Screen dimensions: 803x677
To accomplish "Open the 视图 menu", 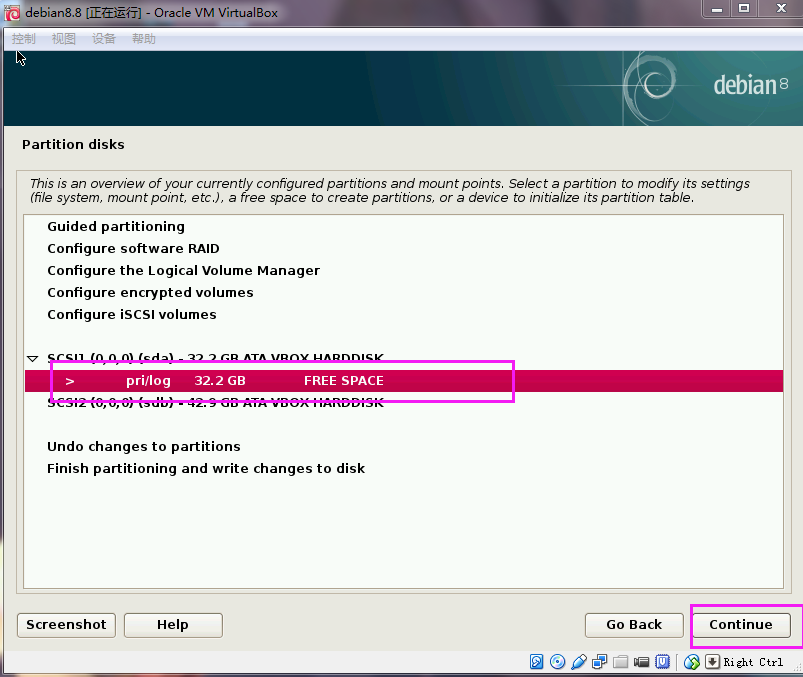I will [64, 39].
